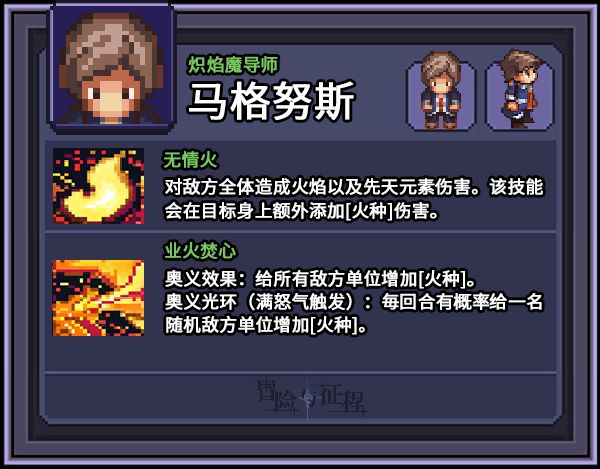Click the 马格努斯 pixel portrait avatar
The height and width of the screenshot is (469, 600).
[x=111, y=68]
